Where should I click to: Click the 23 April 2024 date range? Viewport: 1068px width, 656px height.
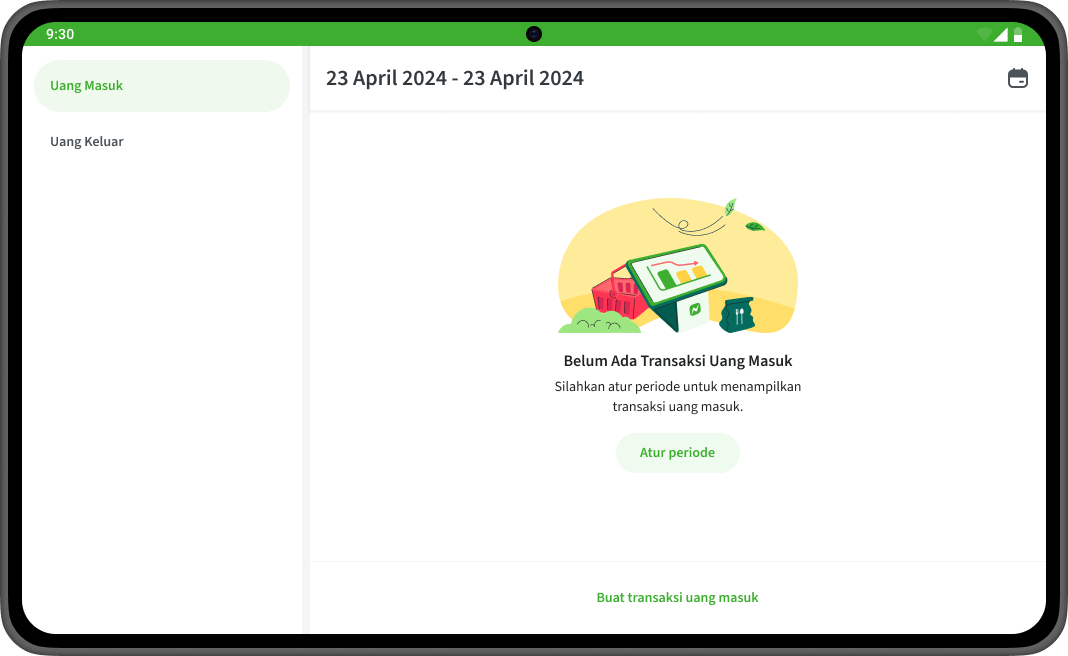pyautogui.click(x=455, y=78)
